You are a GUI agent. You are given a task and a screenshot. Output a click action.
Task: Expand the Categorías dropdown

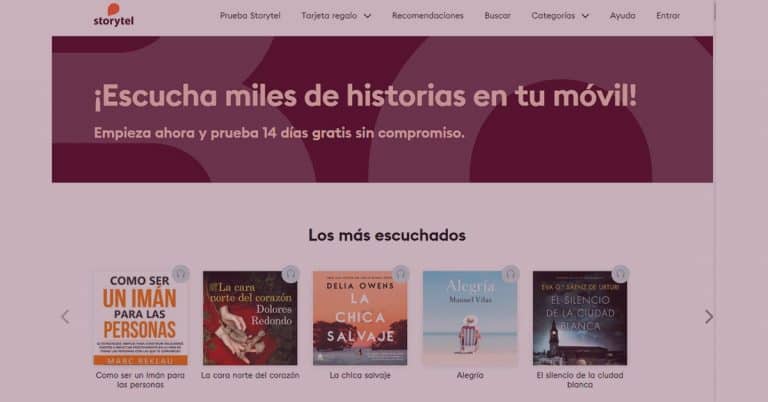coord(560,16)
